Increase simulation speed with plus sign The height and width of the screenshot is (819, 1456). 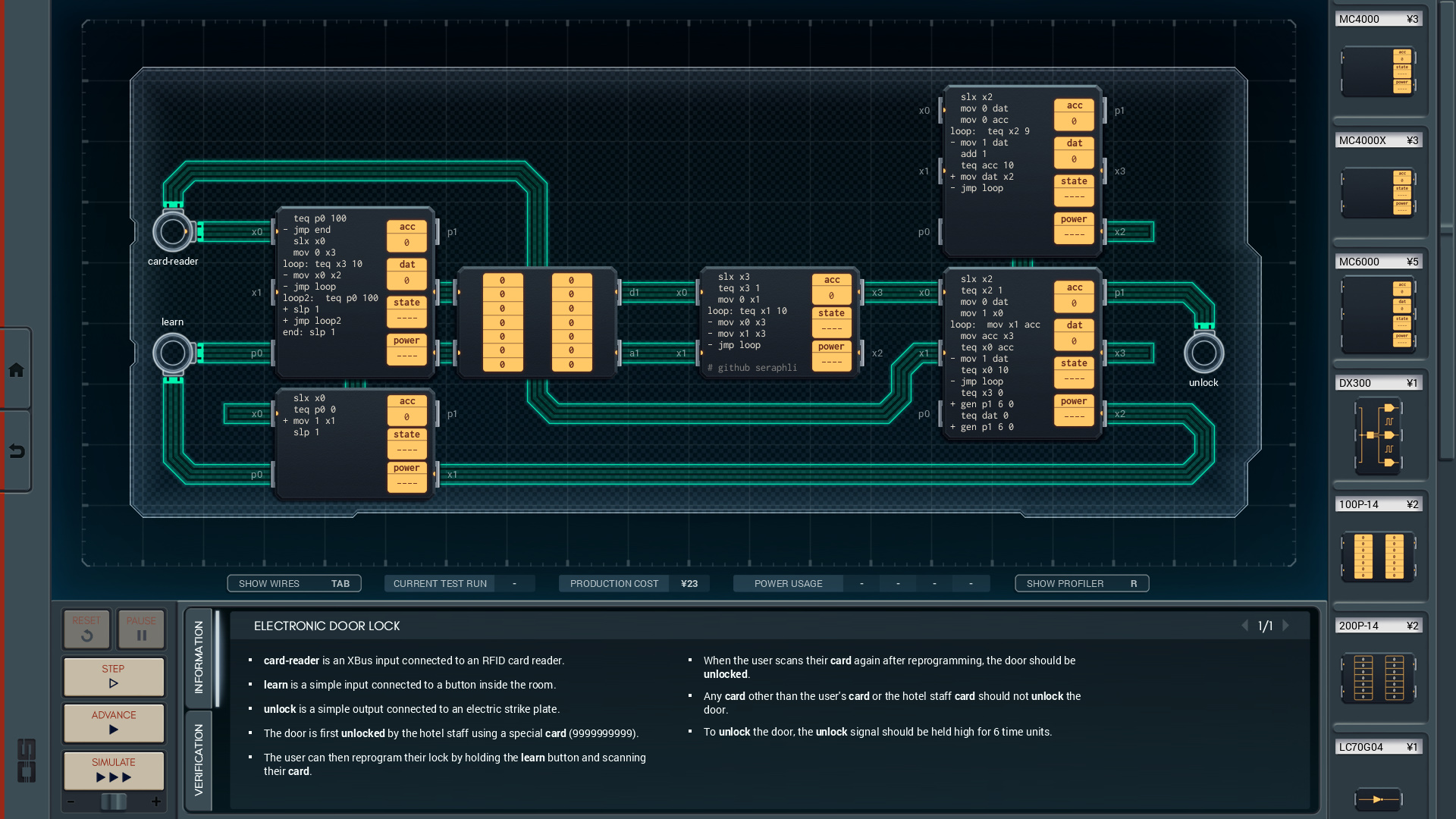[x=156, y=802]
